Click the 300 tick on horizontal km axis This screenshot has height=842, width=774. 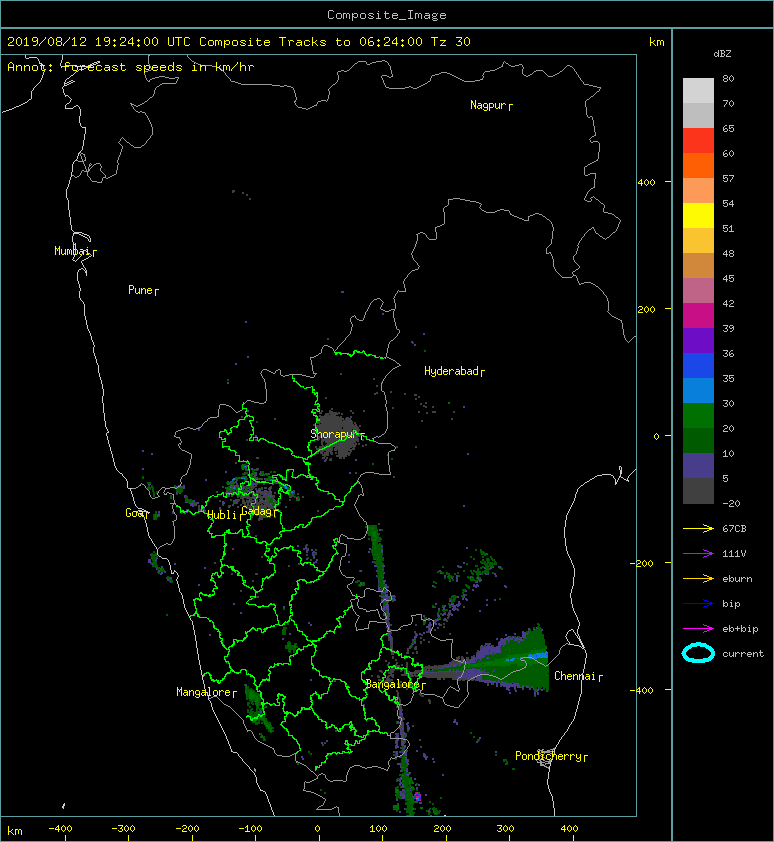[505, 829]
